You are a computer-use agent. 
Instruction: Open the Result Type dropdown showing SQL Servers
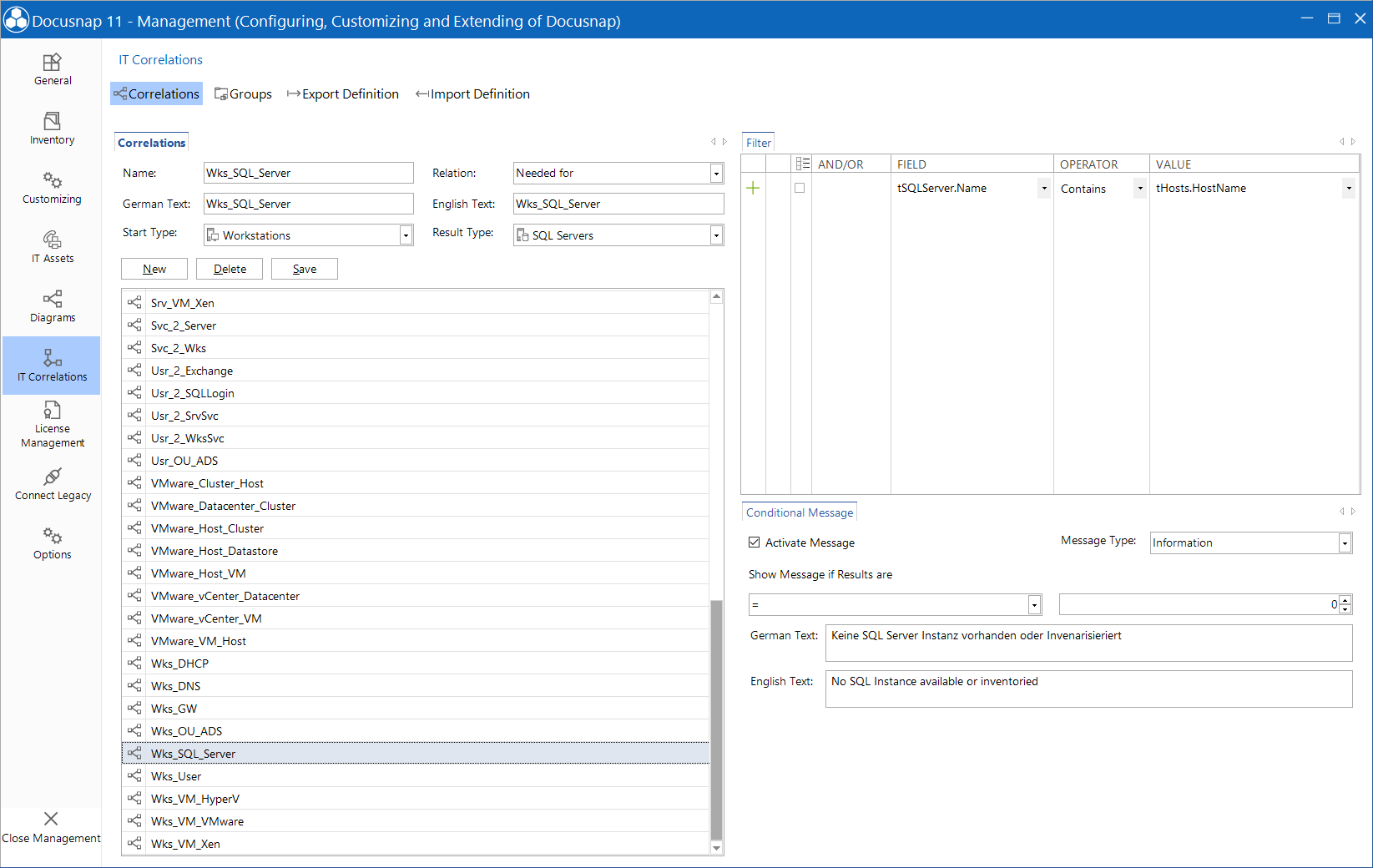click(x=715, y=235)
